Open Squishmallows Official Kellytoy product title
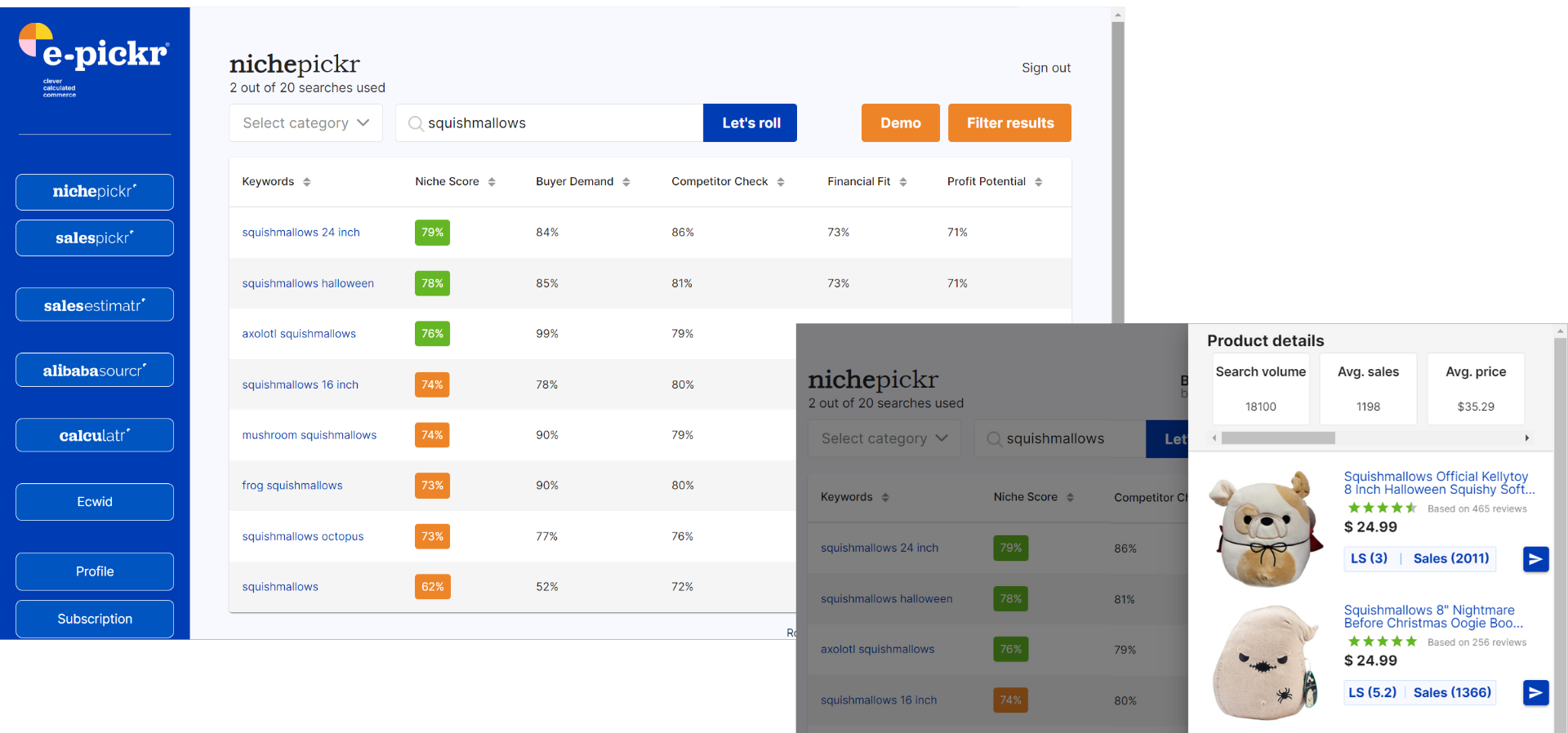Image resolution: width=1568 pixels, height=733 pixels. (x=1439, y=483)
